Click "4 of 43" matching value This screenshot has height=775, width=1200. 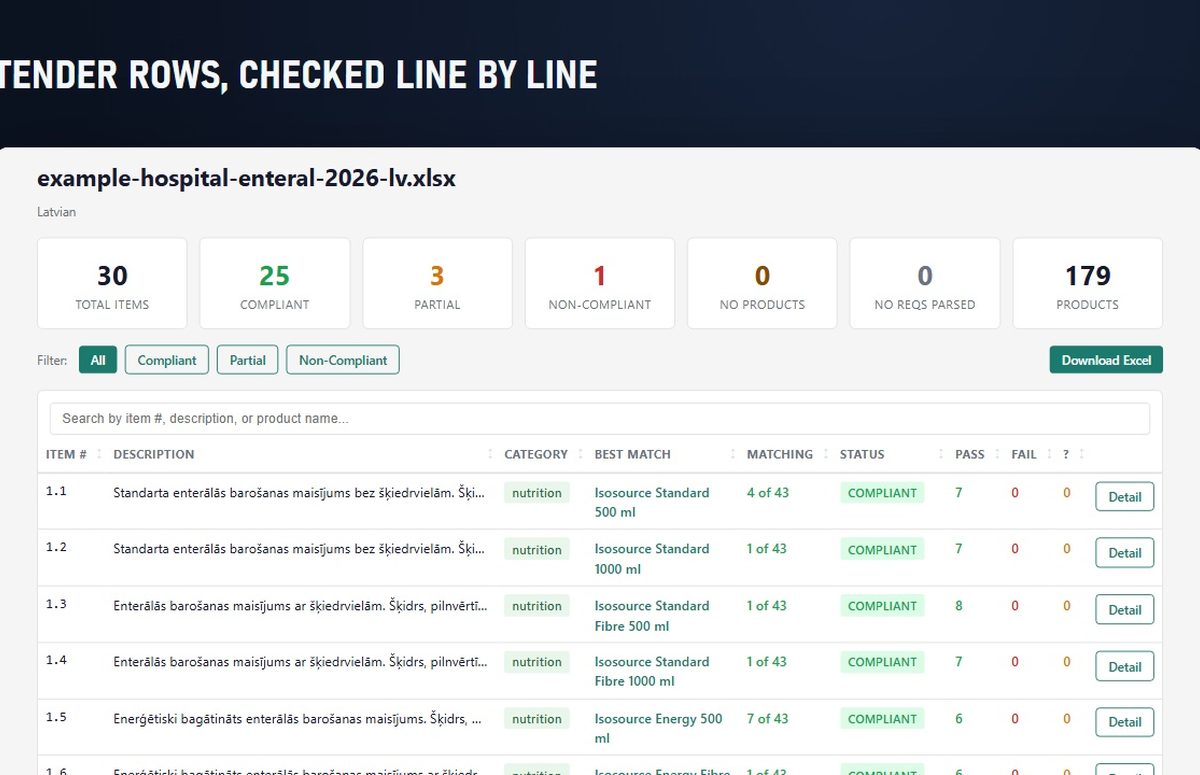point(767,493)
